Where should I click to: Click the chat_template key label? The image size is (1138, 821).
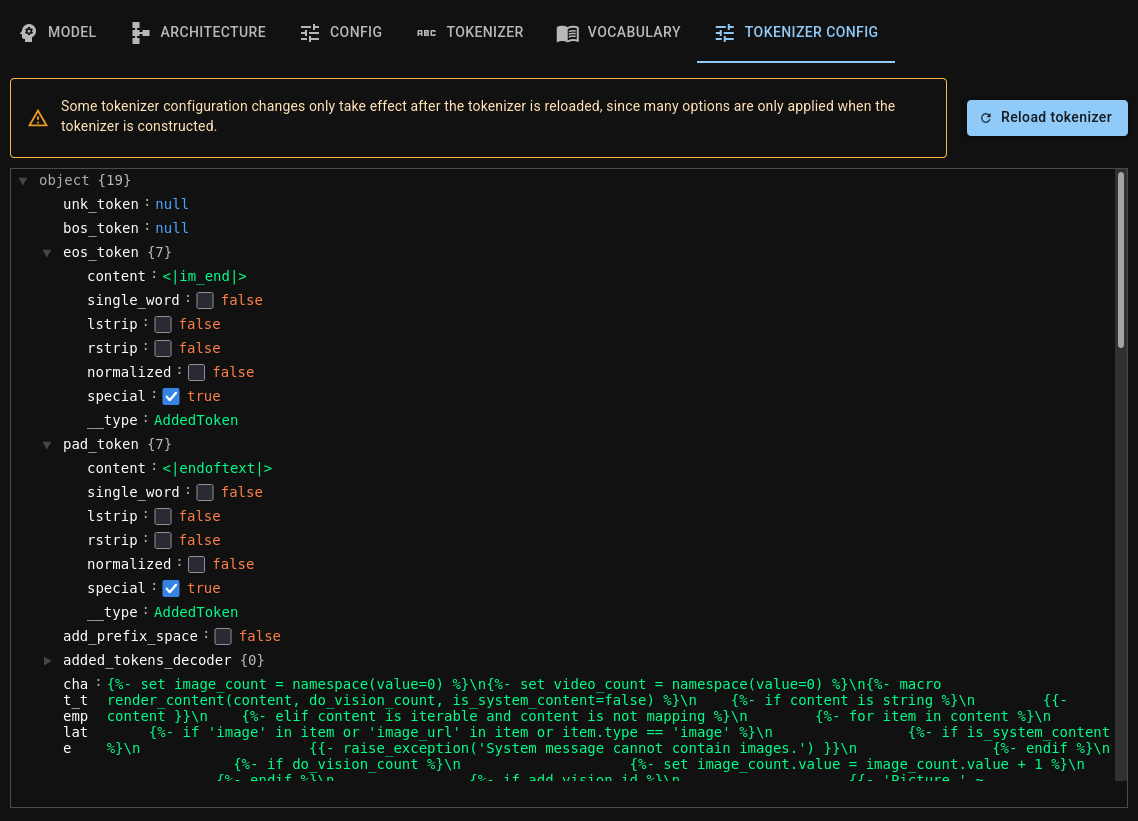coord(75,716)
